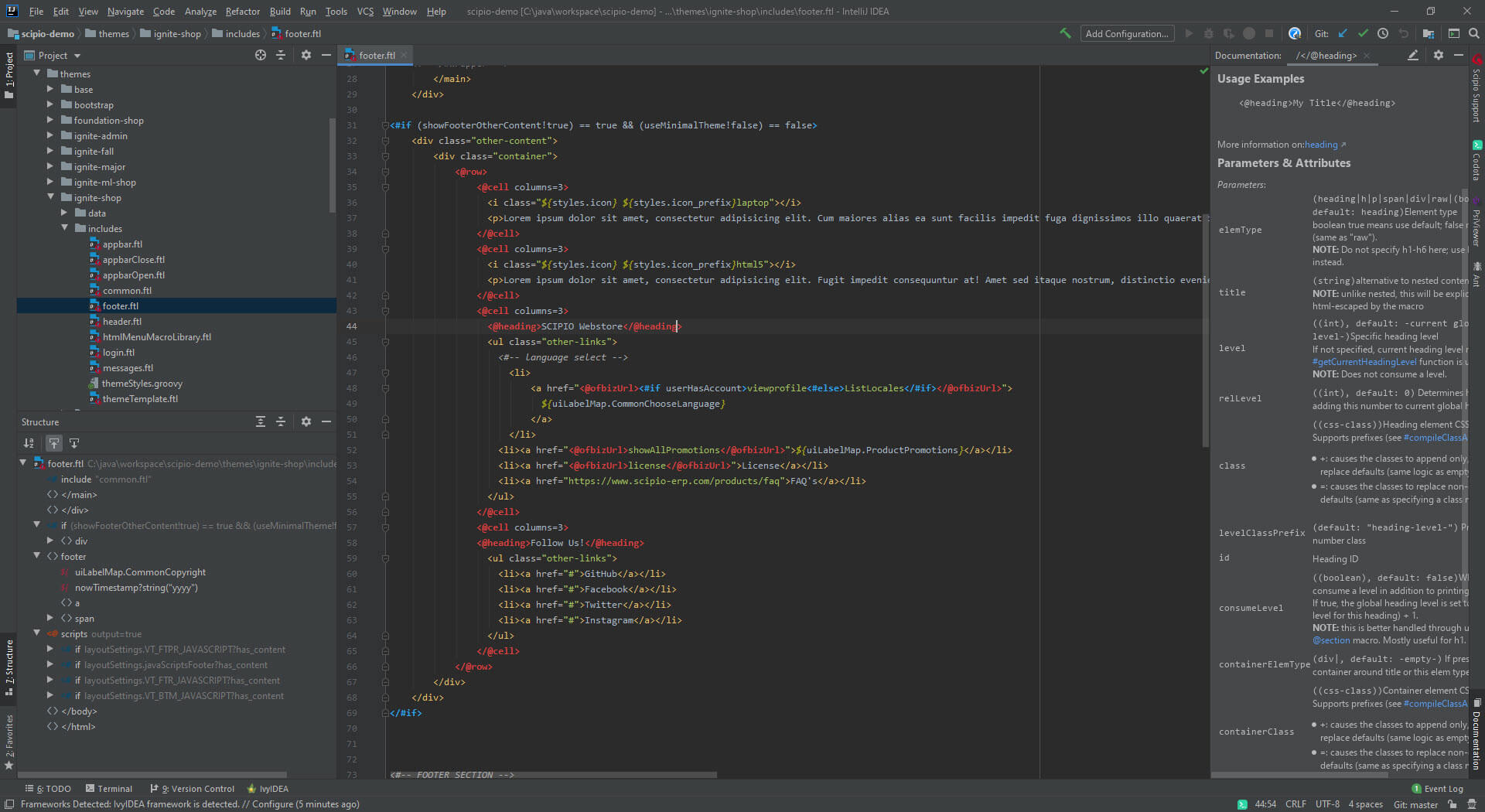This screenshot has height=812, width=1485.
Task: Click Collapse All icon in Structure panel
Action: 281,421
